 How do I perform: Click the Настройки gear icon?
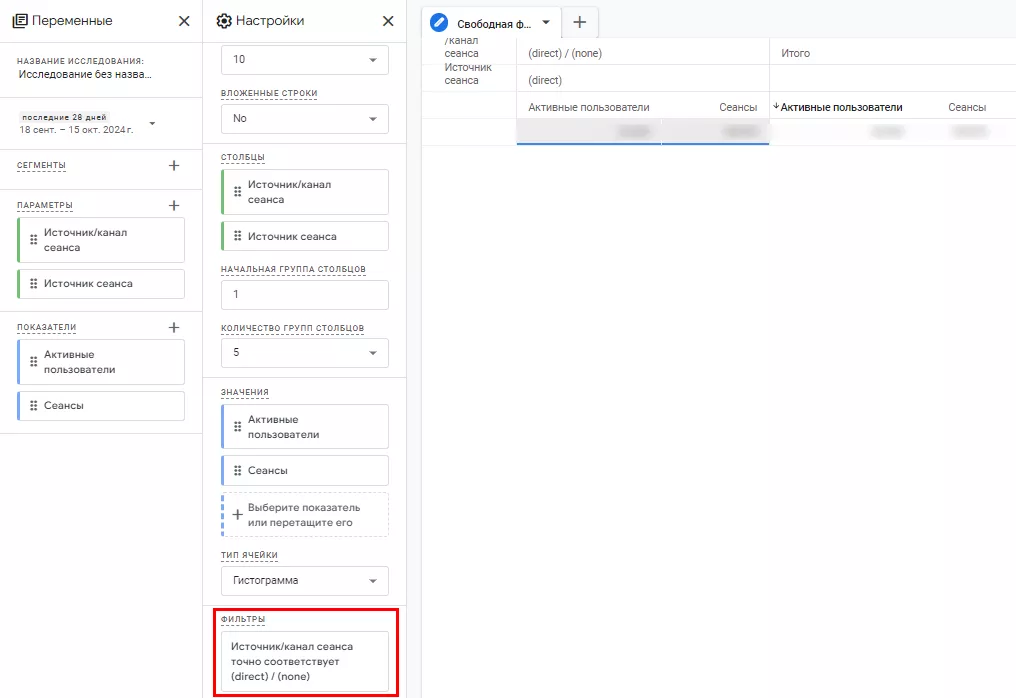point(224,21)
